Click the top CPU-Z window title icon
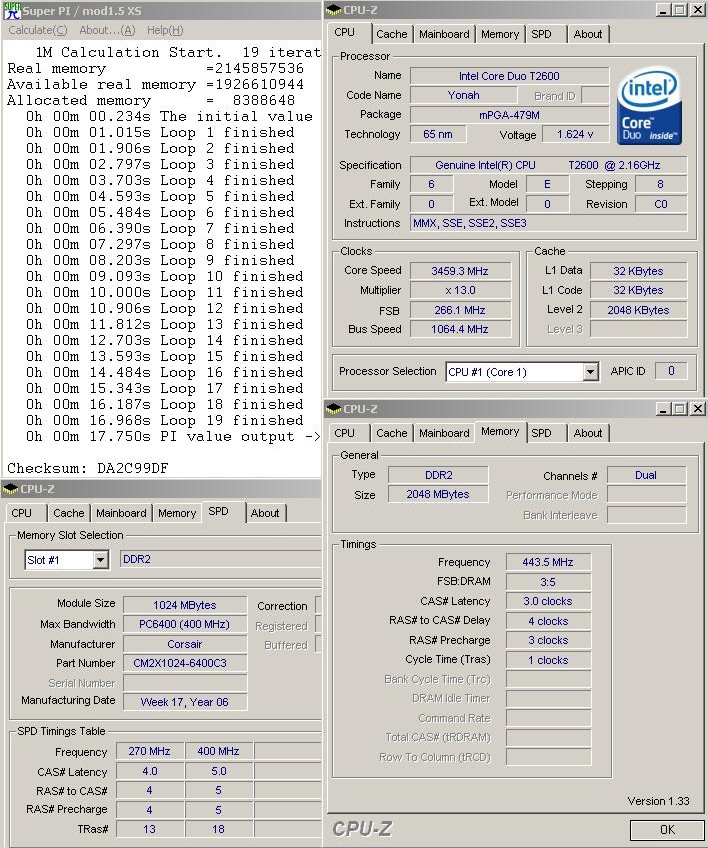 click(x=334, y=10)
